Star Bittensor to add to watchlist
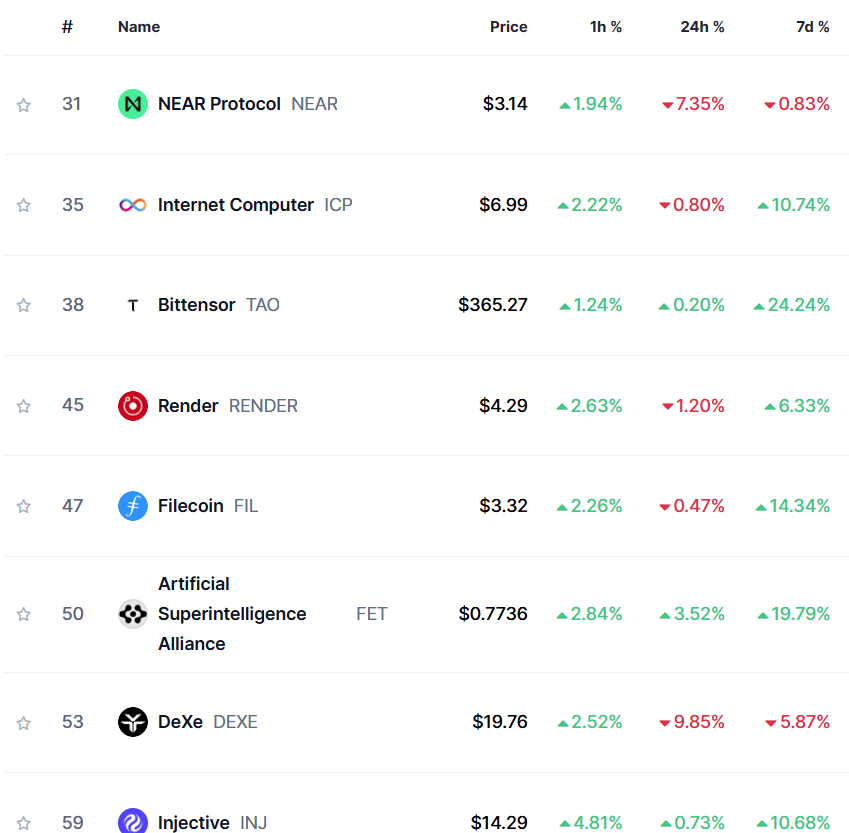This screenshot has width=849, height=833. click(x=24, y=306)
